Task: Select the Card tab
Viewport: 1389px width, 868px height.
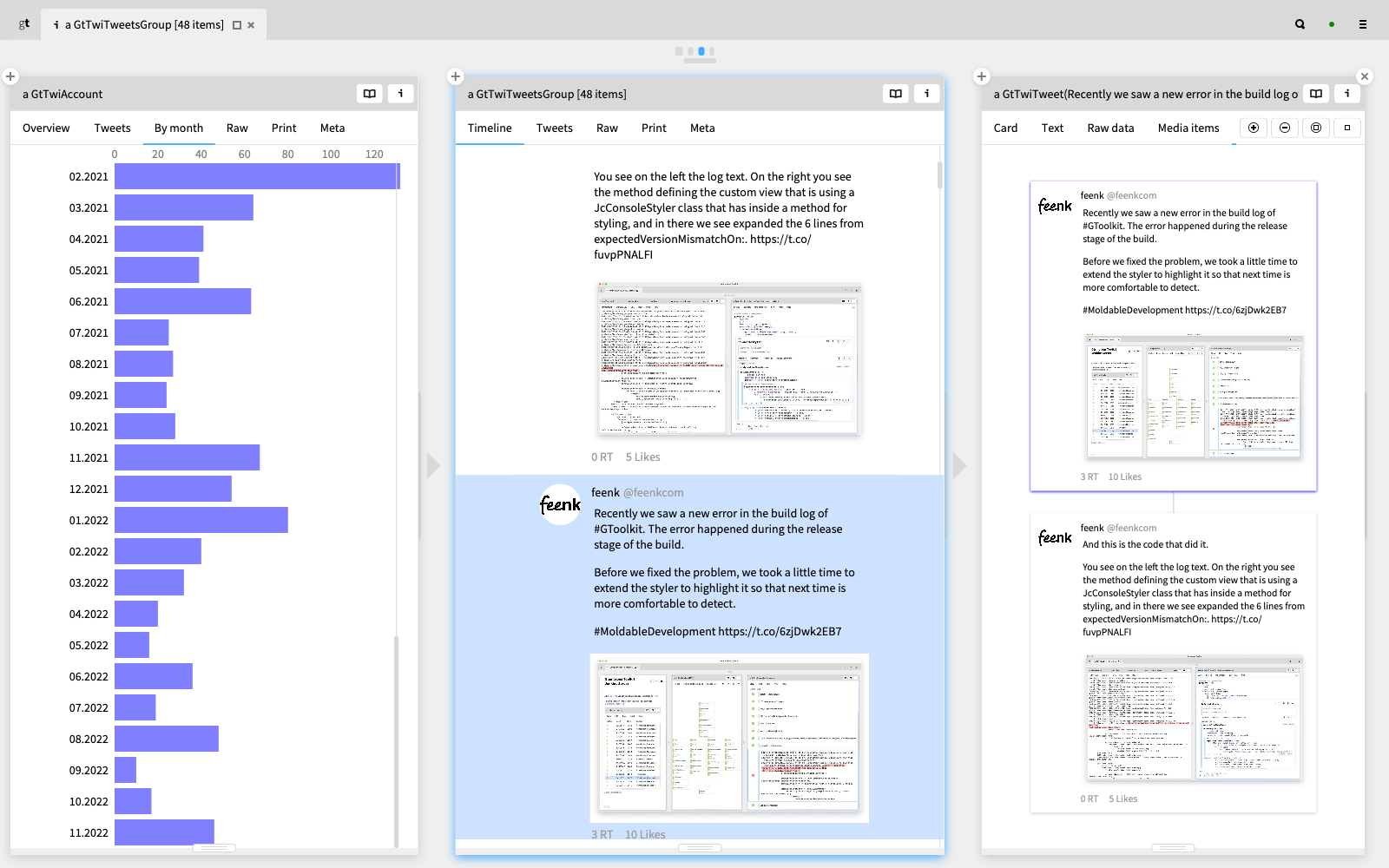Action: coord(1005,128)
